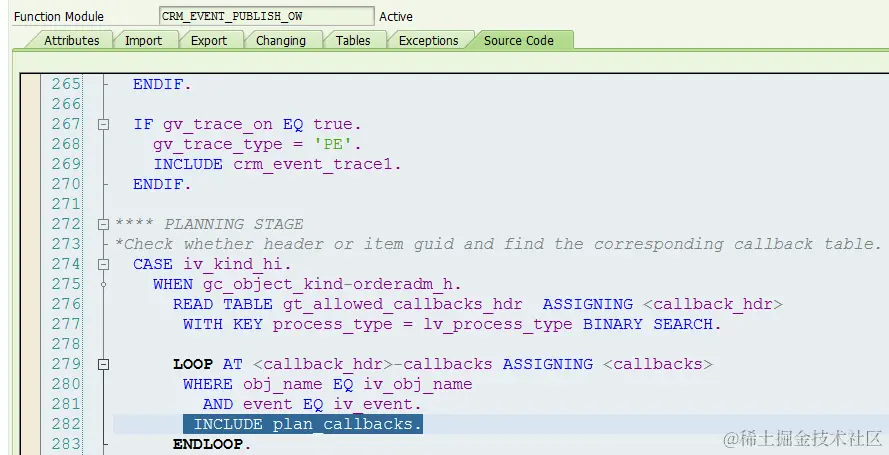Screen dimensions: 889x455
Task: Click line number 269
Action: [66, 164]
